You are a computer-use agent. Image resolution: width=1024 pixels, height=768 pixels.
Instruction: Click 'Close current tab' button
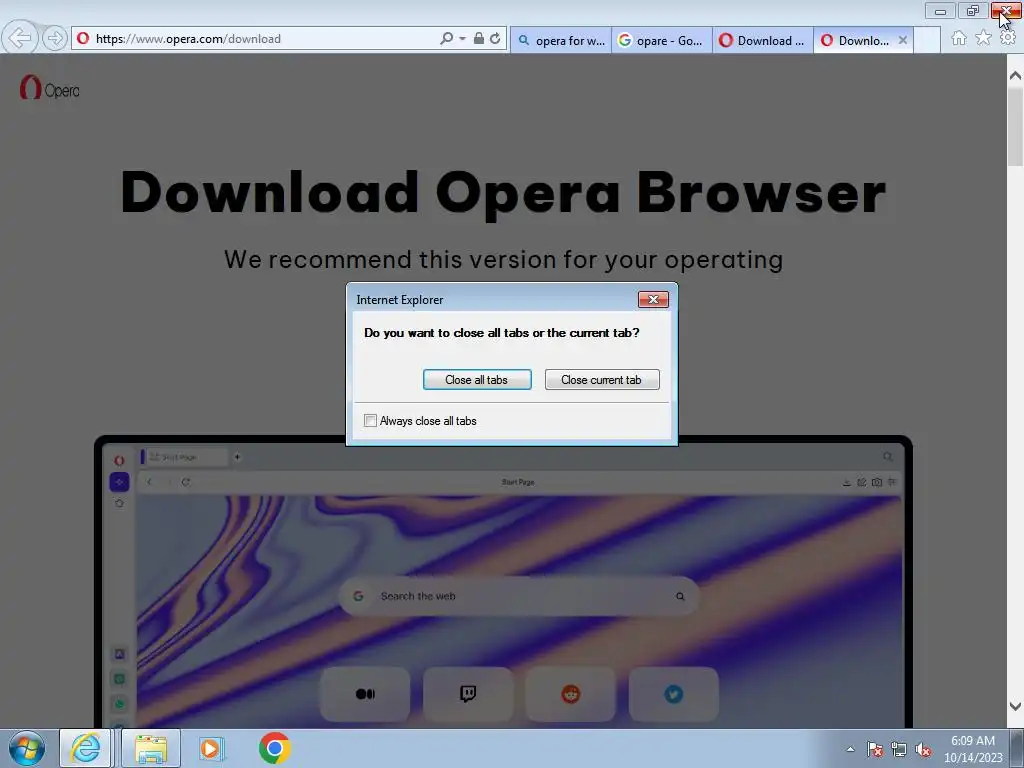tap(601, 379)
